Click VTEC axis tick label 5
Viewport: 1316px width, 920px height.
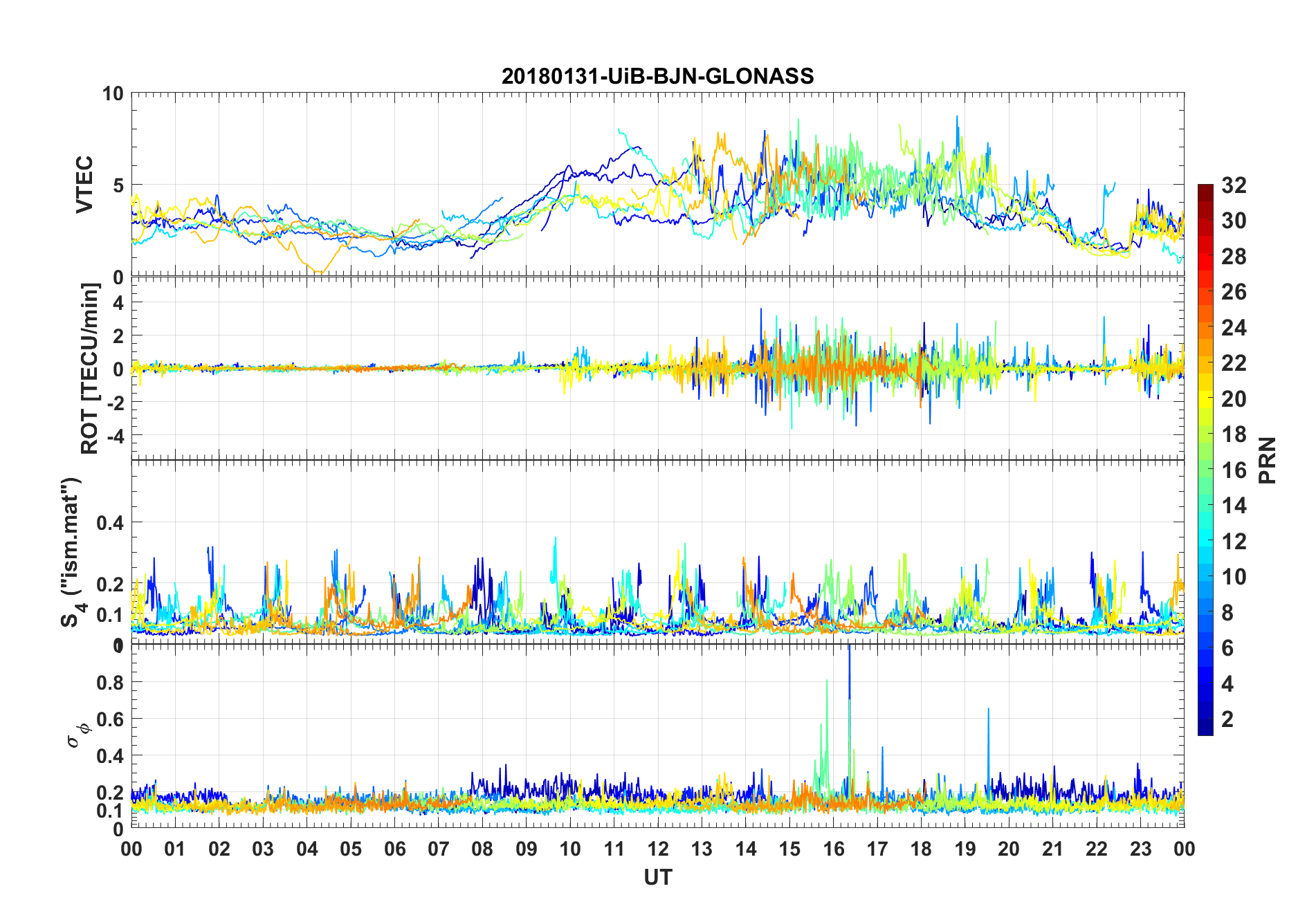[x=118, y=185]
